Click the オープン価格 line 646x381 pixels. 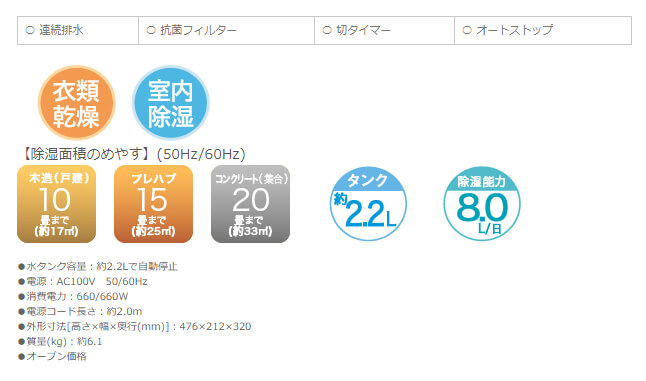(52, 356)
